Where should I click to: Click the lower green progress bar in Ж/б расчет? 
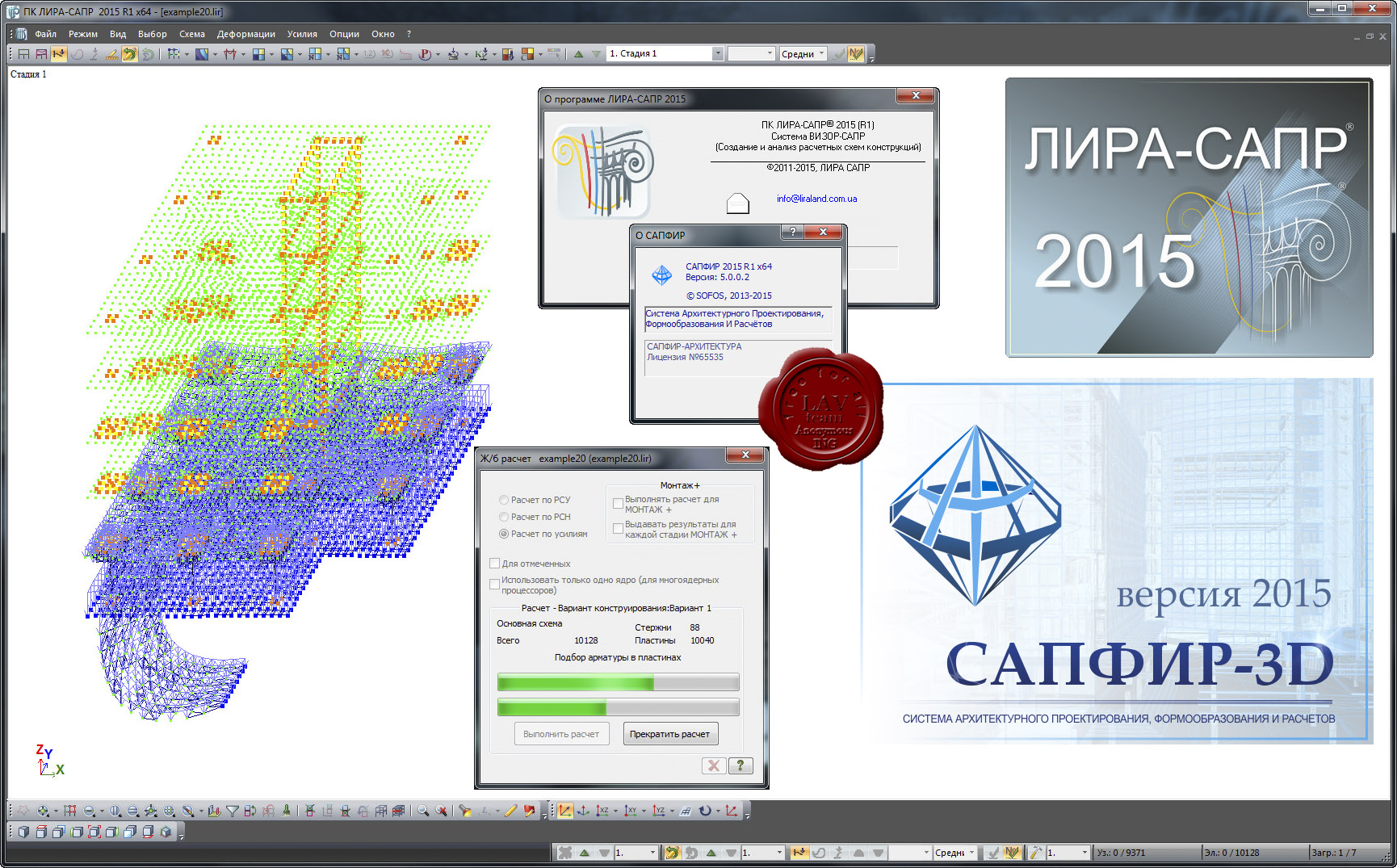[618, 708]
